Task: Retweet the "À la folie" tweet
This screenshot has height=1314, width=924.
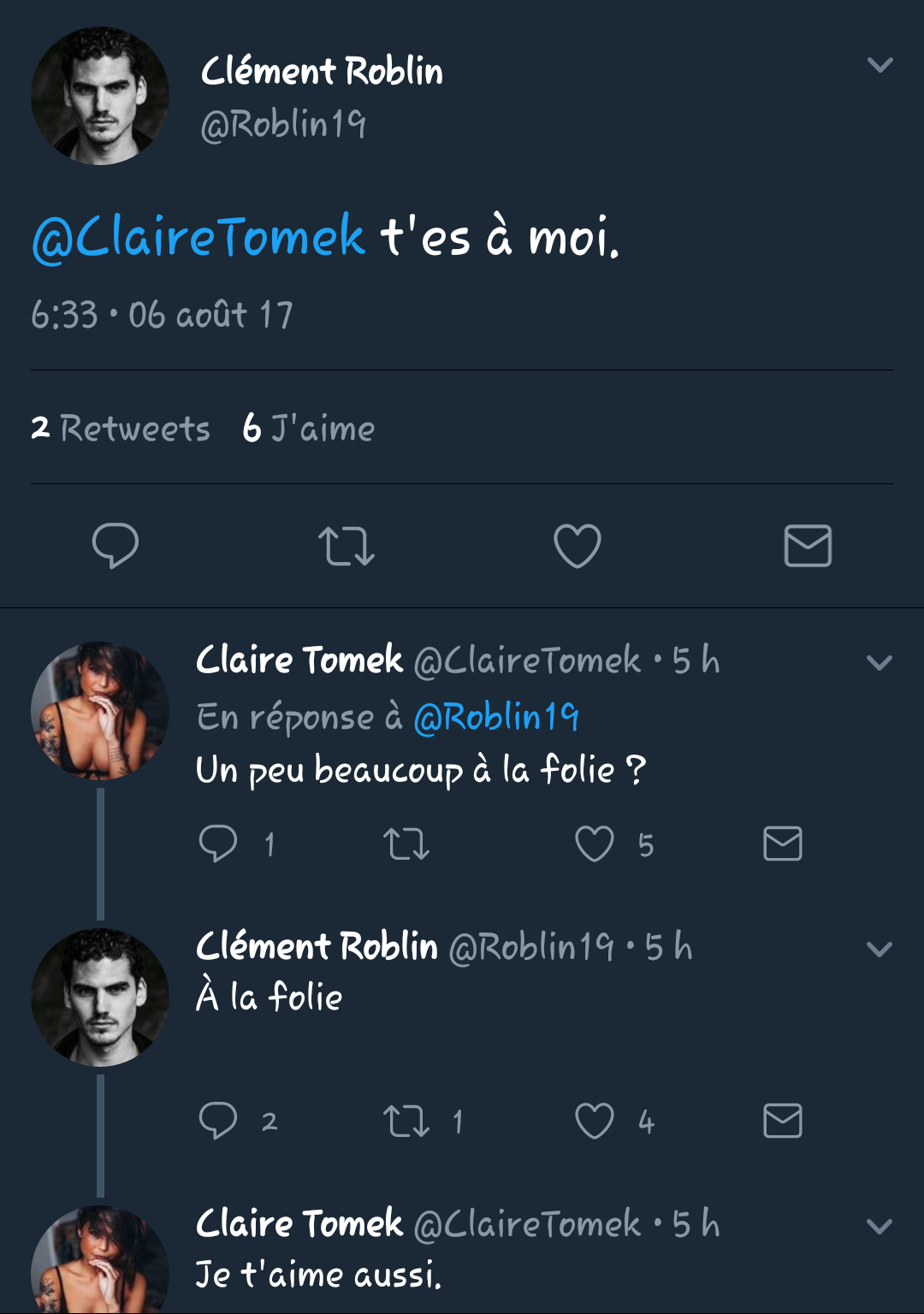Action: pyautogui.click(x=406, y=1121)
